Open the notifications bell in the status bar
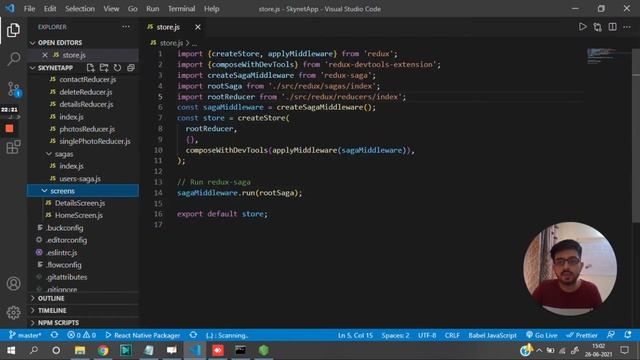This screenshot has width=640, height=360. 628,335
